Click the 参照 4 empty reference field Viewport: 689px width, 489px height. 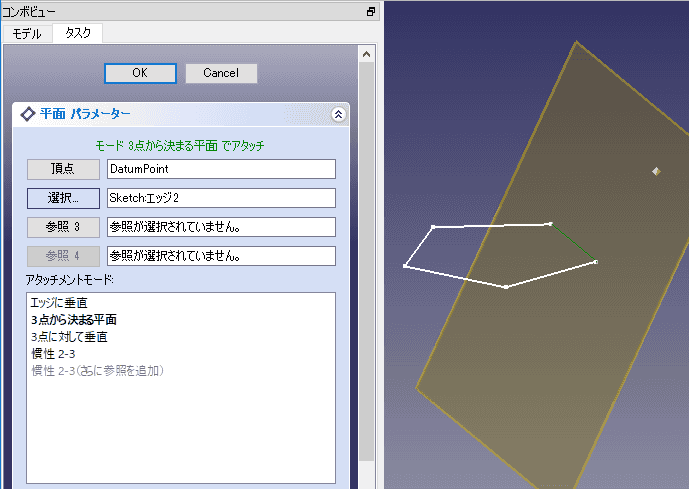point(221,256)
